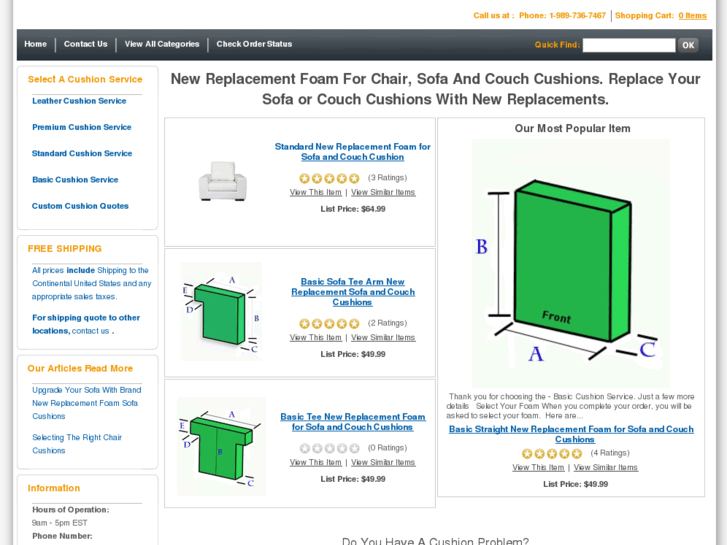The width and height of the screenshot is (727, 545).
Task: Click empty star rating for Basic Tee foam
Action: coord(329,449)
